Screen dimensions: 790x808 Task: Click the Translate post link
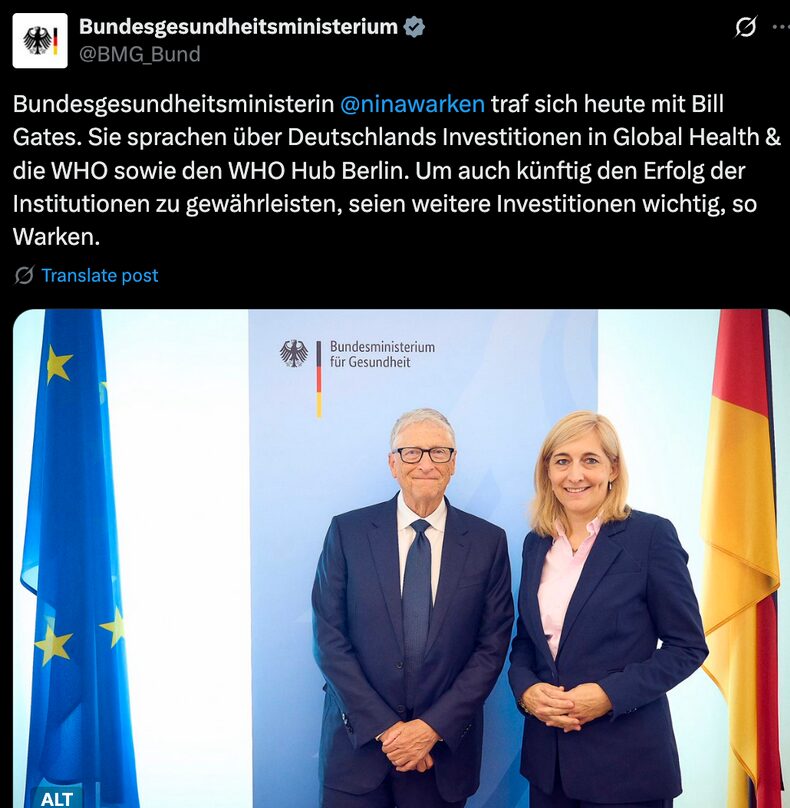(x=99, y=275)
